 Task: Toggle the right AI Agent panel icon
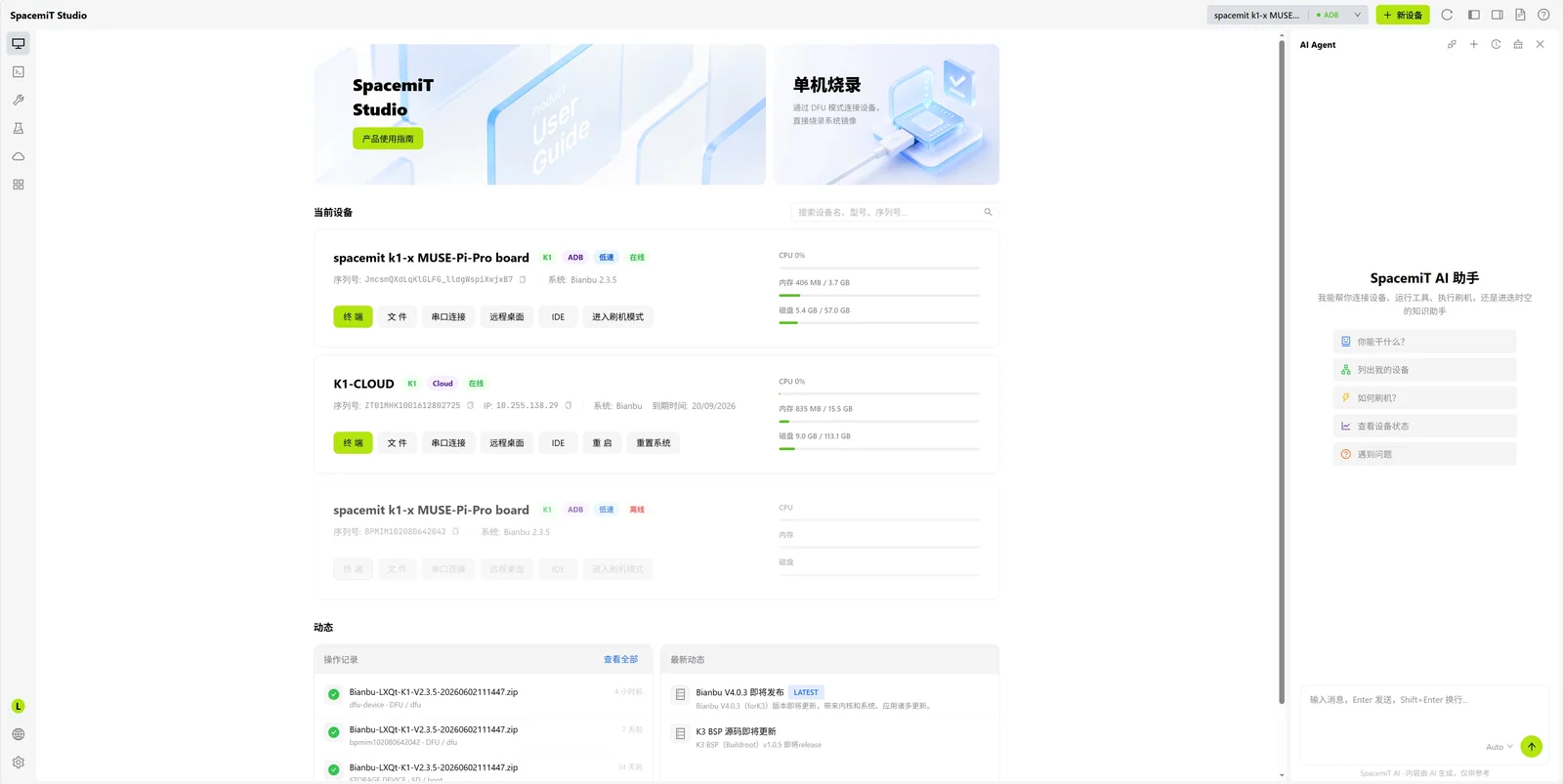[1497, 15]
